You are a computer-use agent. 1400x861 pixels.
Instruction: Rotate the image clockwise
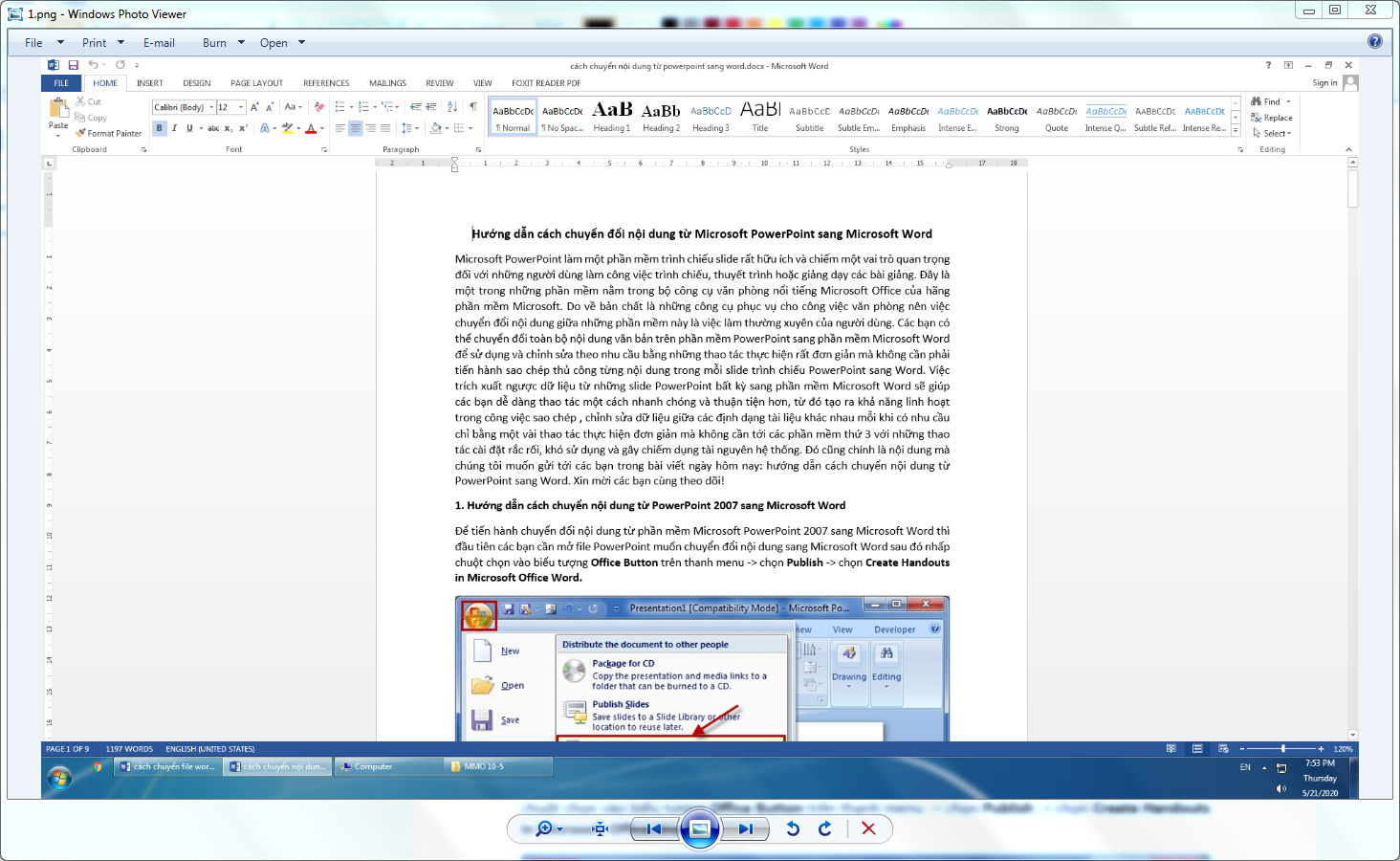click(x=824, y=828)
